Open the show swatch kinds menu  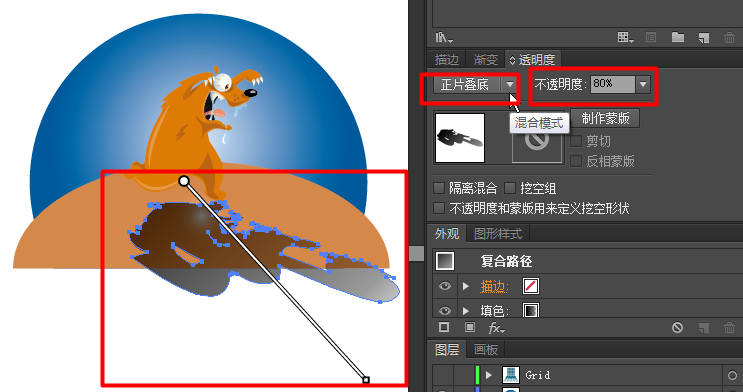(x=625, y=37)
